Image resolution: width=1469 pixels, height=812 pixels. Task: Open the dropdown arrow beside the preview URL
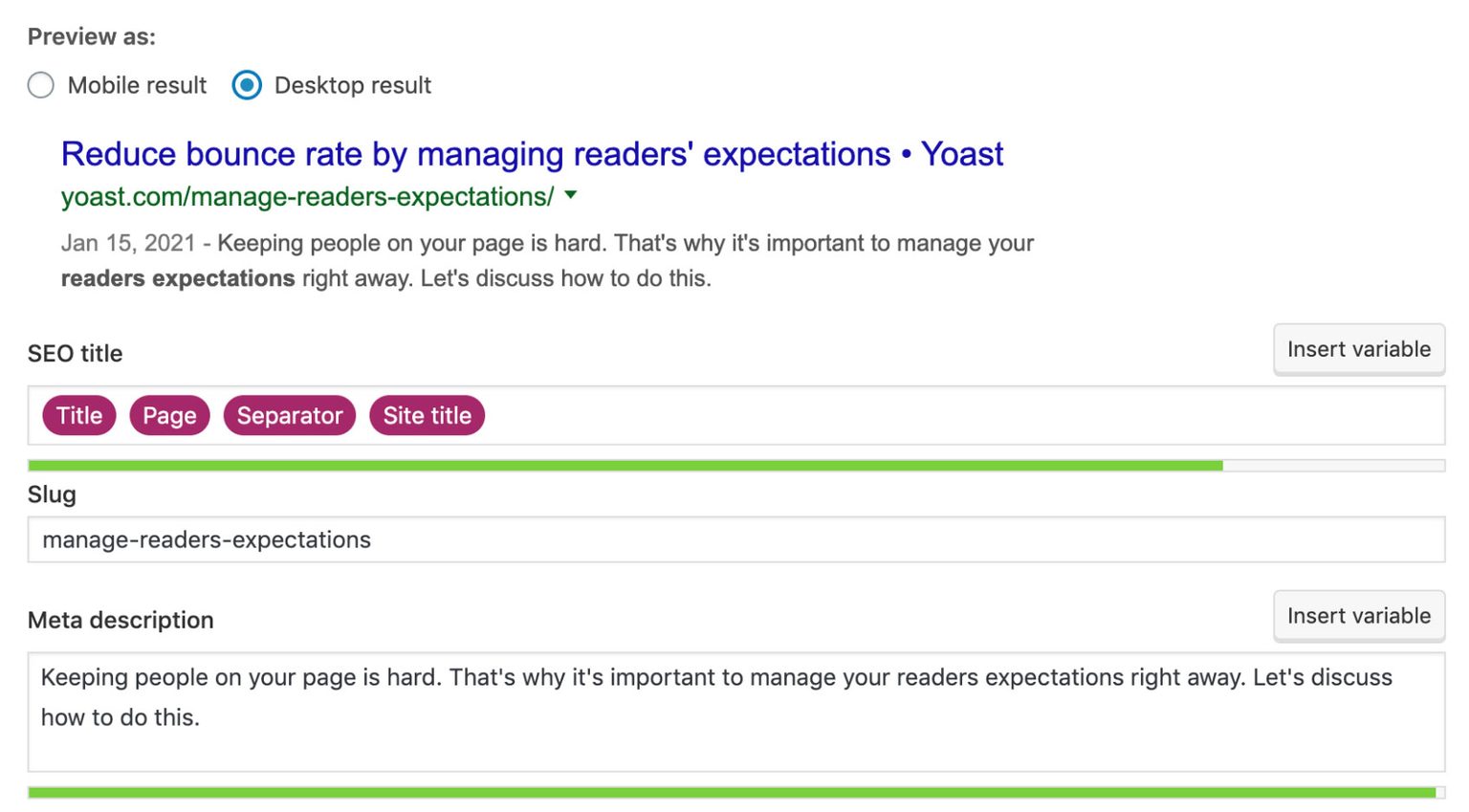571,195
